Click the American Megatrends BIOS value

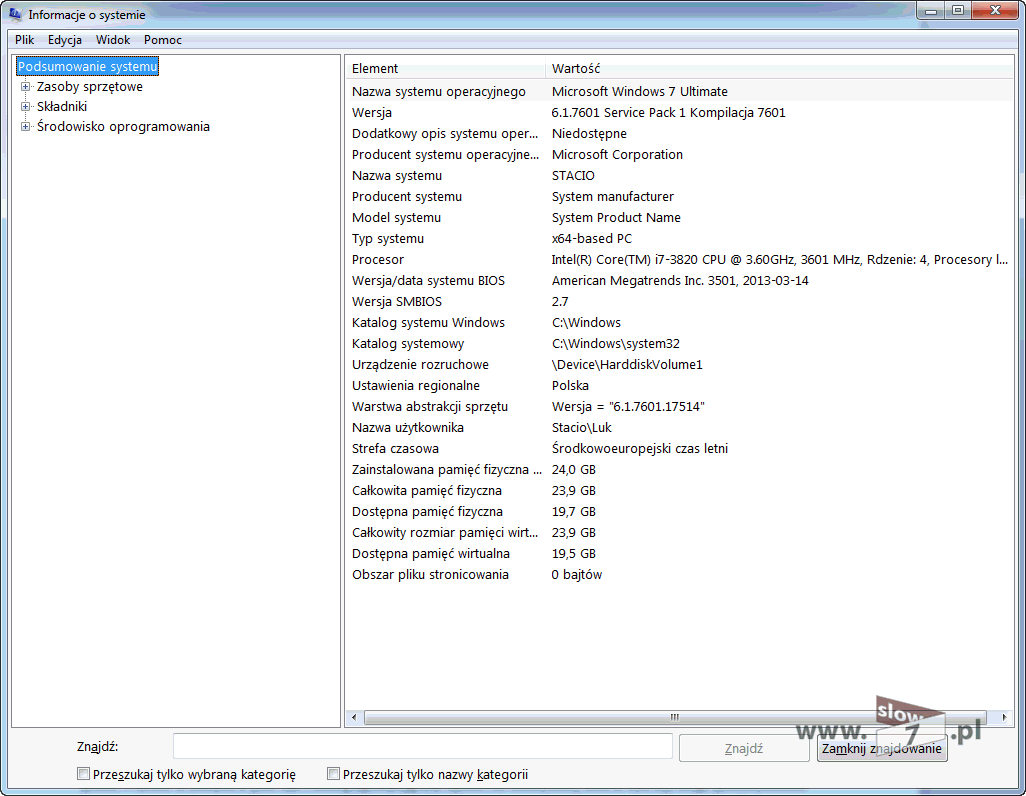[x=680, y=280]
